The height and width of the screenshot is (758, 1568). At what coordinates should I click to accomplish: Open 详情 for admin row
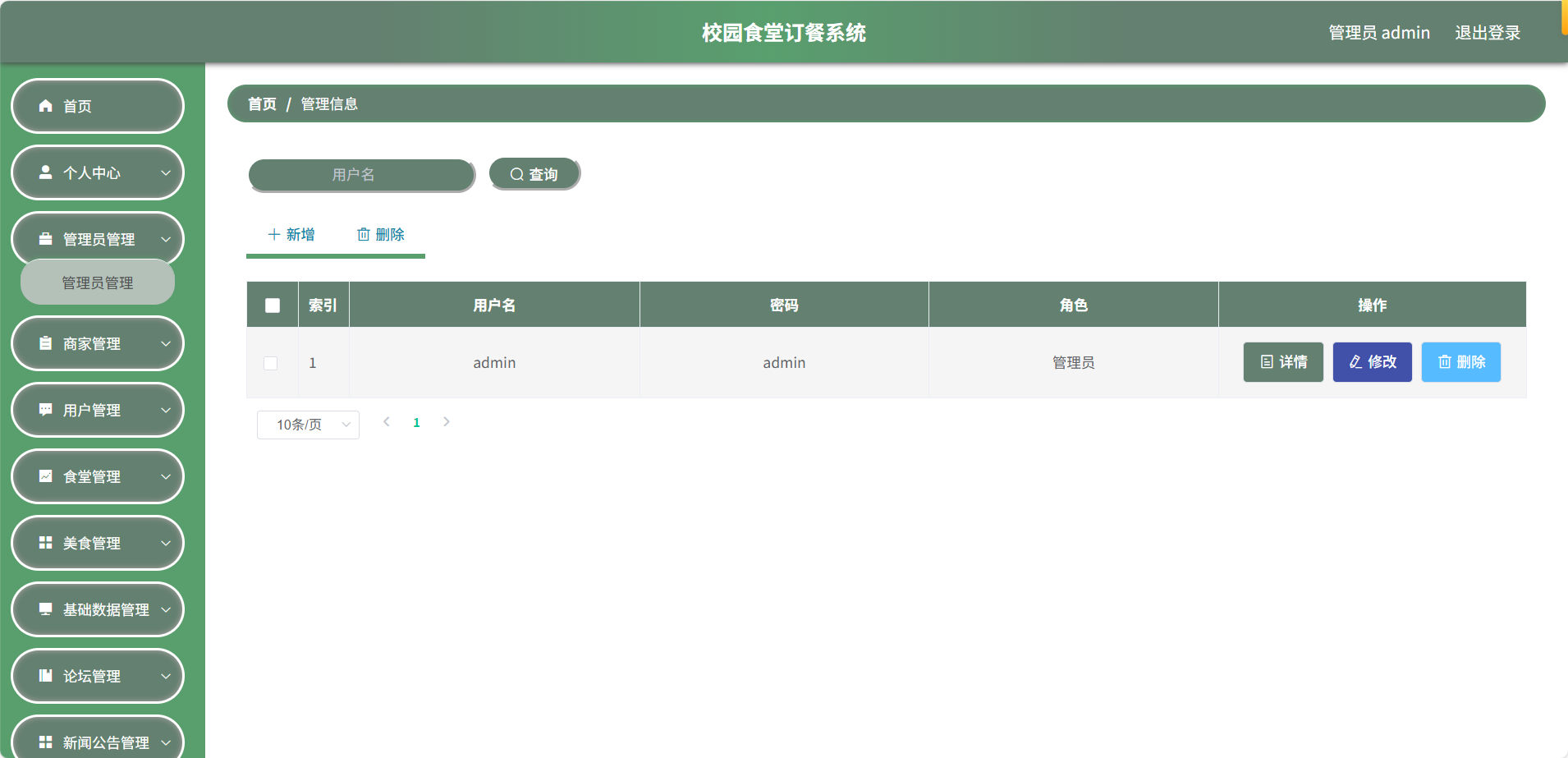[x=1283, y=362]
